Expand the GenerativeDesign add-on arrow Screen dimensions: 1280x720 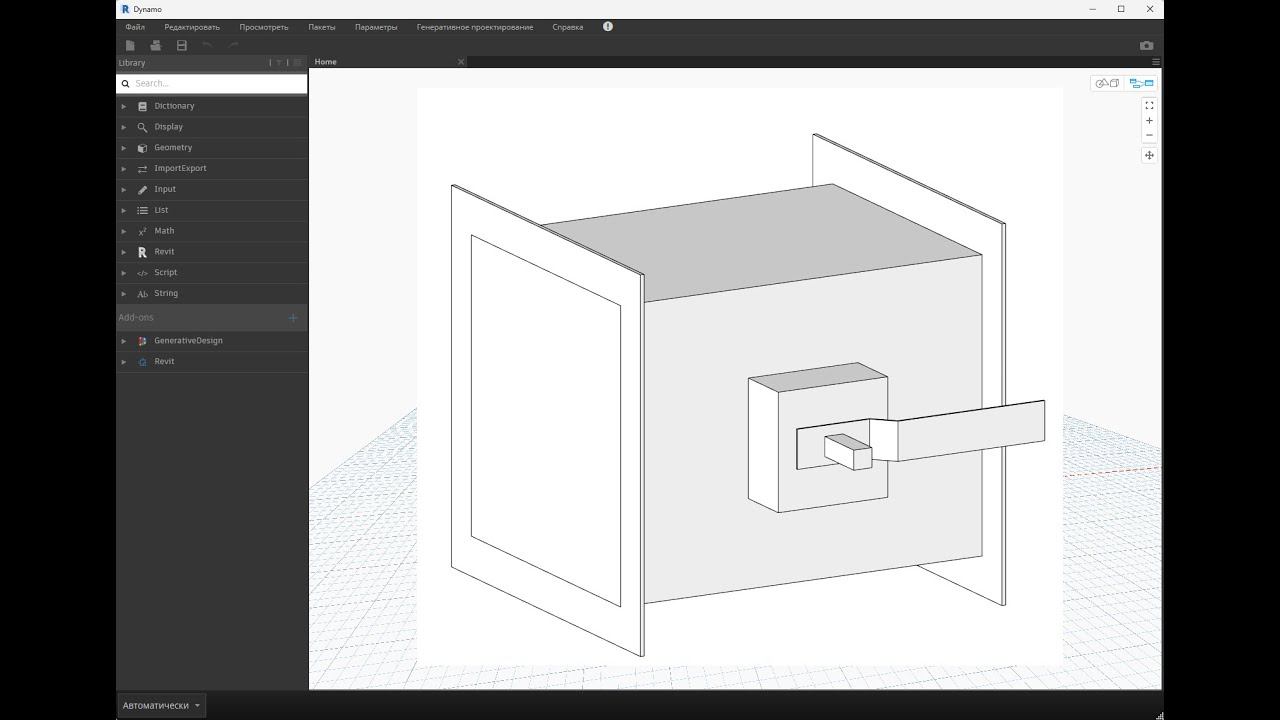[x=124, y=341]
